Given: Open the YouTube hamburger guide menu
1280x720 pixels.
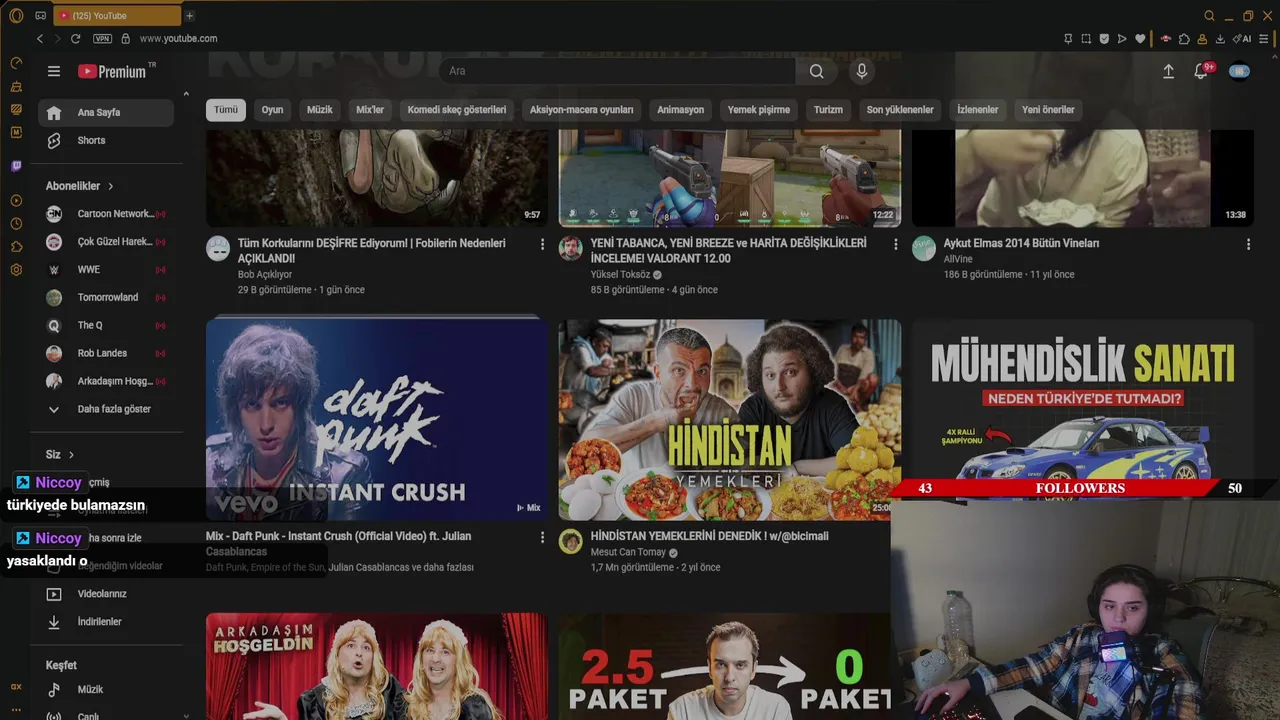Looking at the screenshot, I should pyautogui.click(x=54, y=71).
